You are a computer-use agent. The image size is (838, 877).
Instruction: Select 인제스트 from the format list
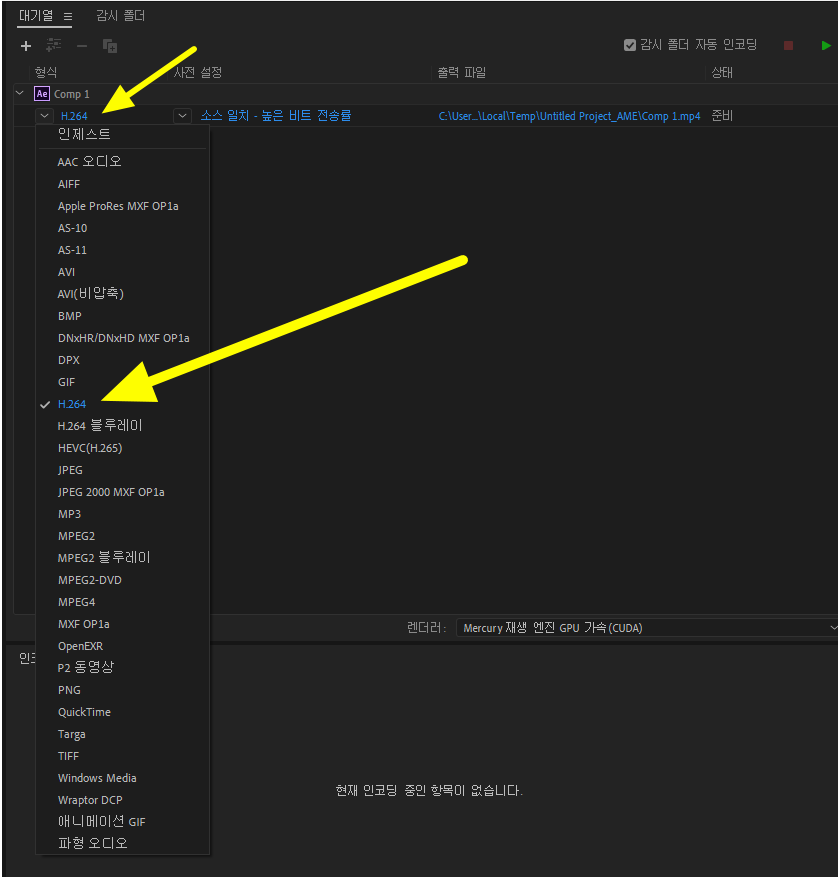tap(123, 134)
